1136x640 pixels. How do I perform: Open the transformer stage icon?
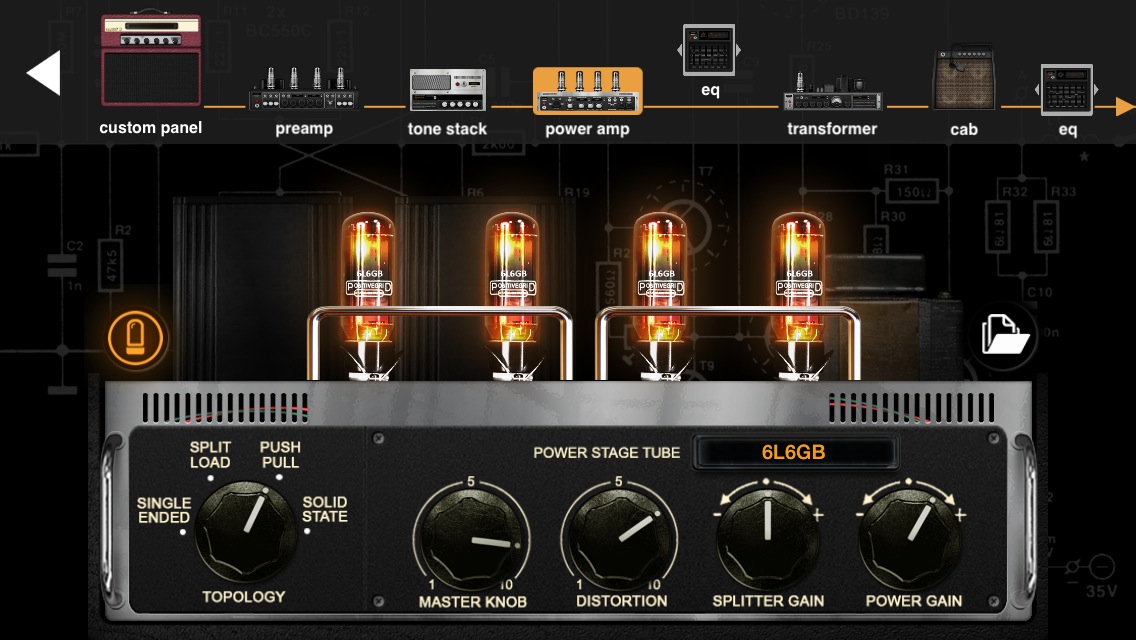832,92
